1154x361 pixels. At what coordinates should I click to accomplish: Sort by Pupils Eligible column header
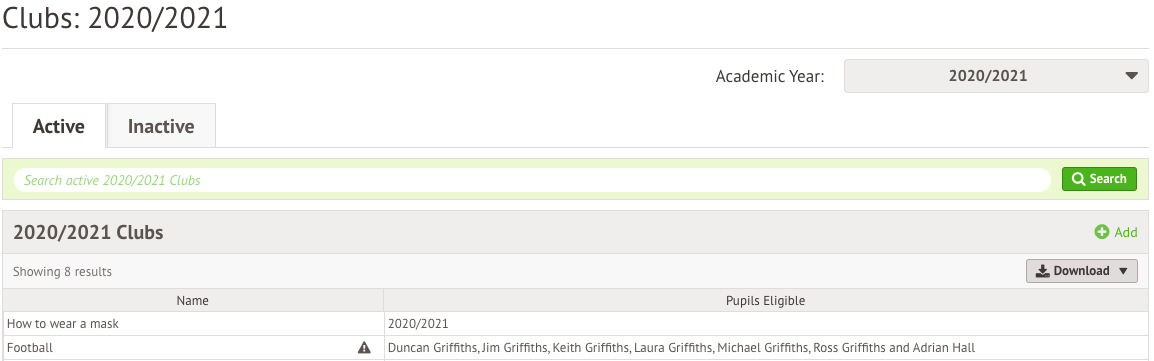coord(765,301)
